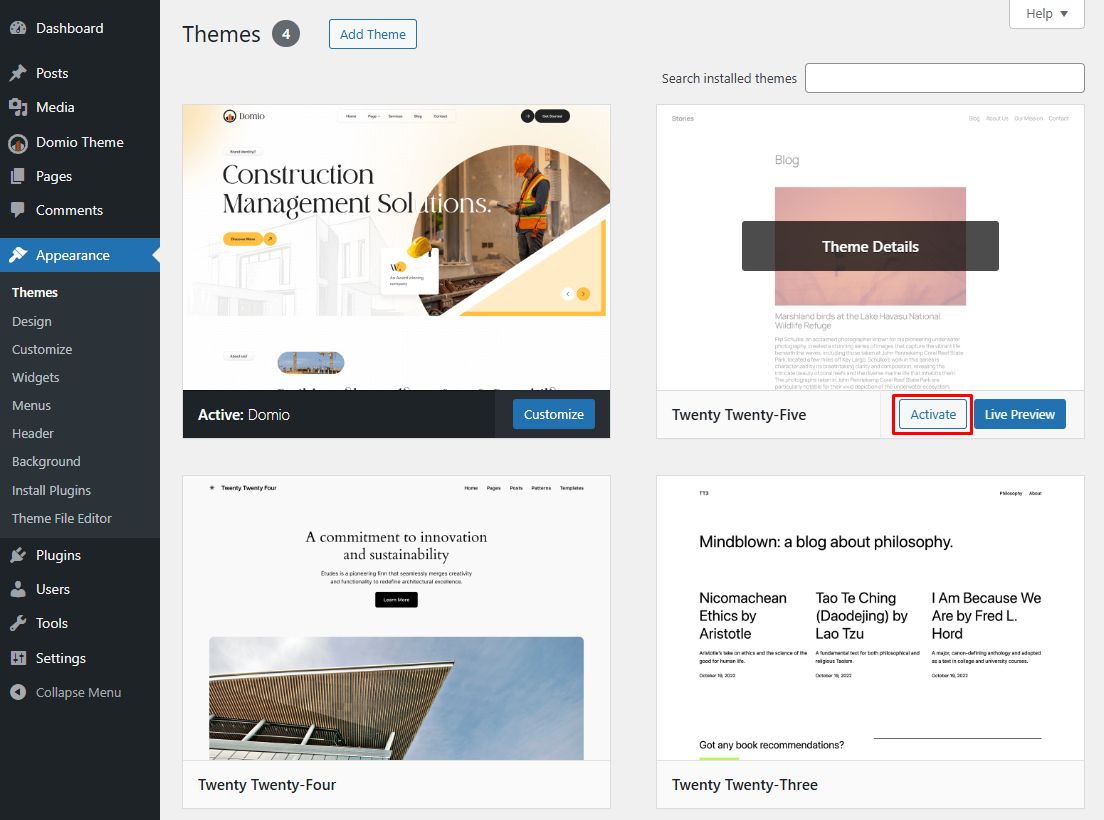Activate the Twenty Twenty-Five theme
This screenshot has width=1104, height=820.
click(932, 414)
